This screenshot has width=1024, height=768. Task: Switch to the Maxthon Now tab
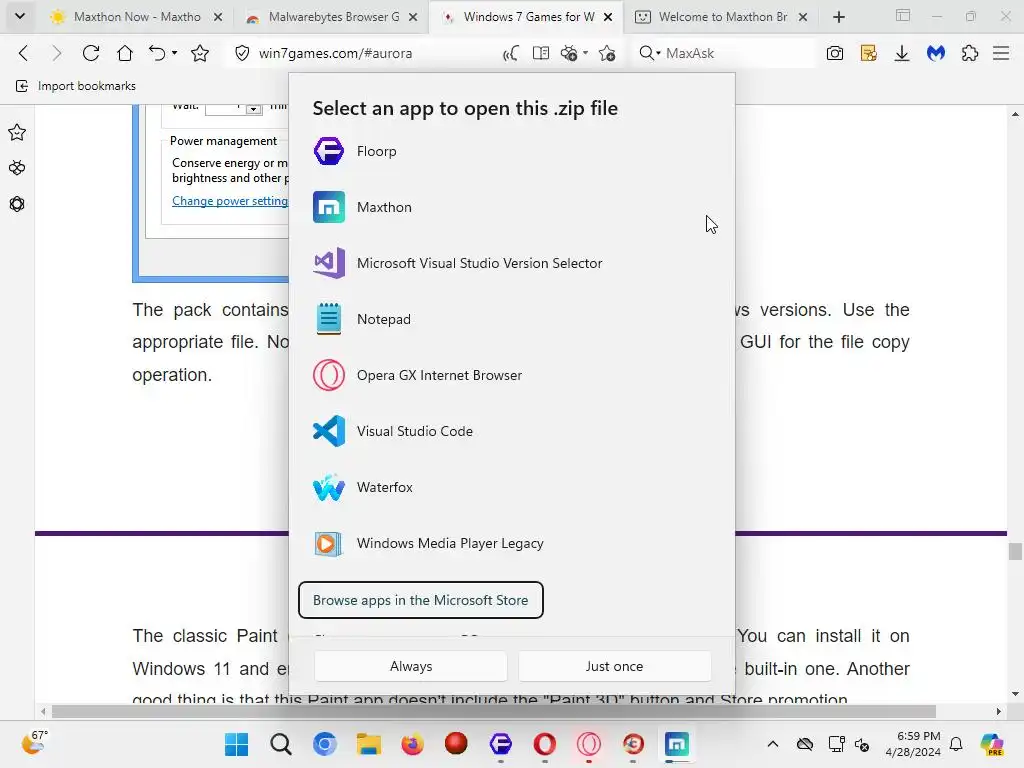coord(137,17)
